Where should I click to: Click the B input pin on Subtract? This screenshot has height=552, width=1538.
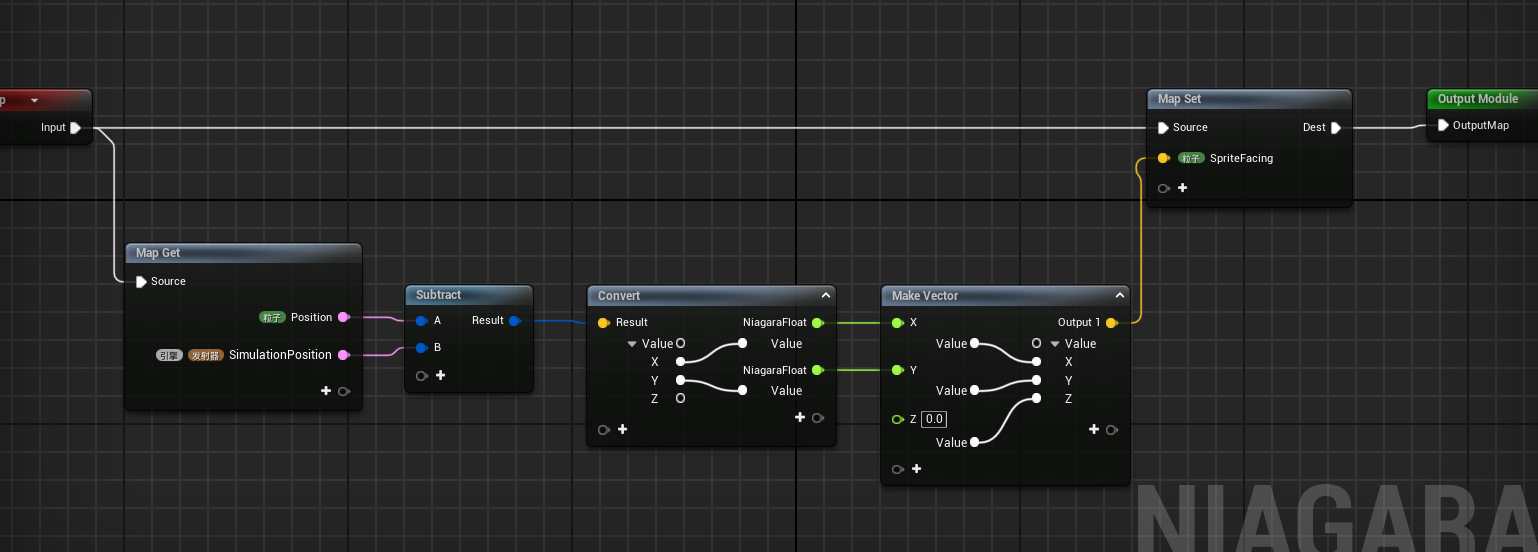(x=421, y=348)
